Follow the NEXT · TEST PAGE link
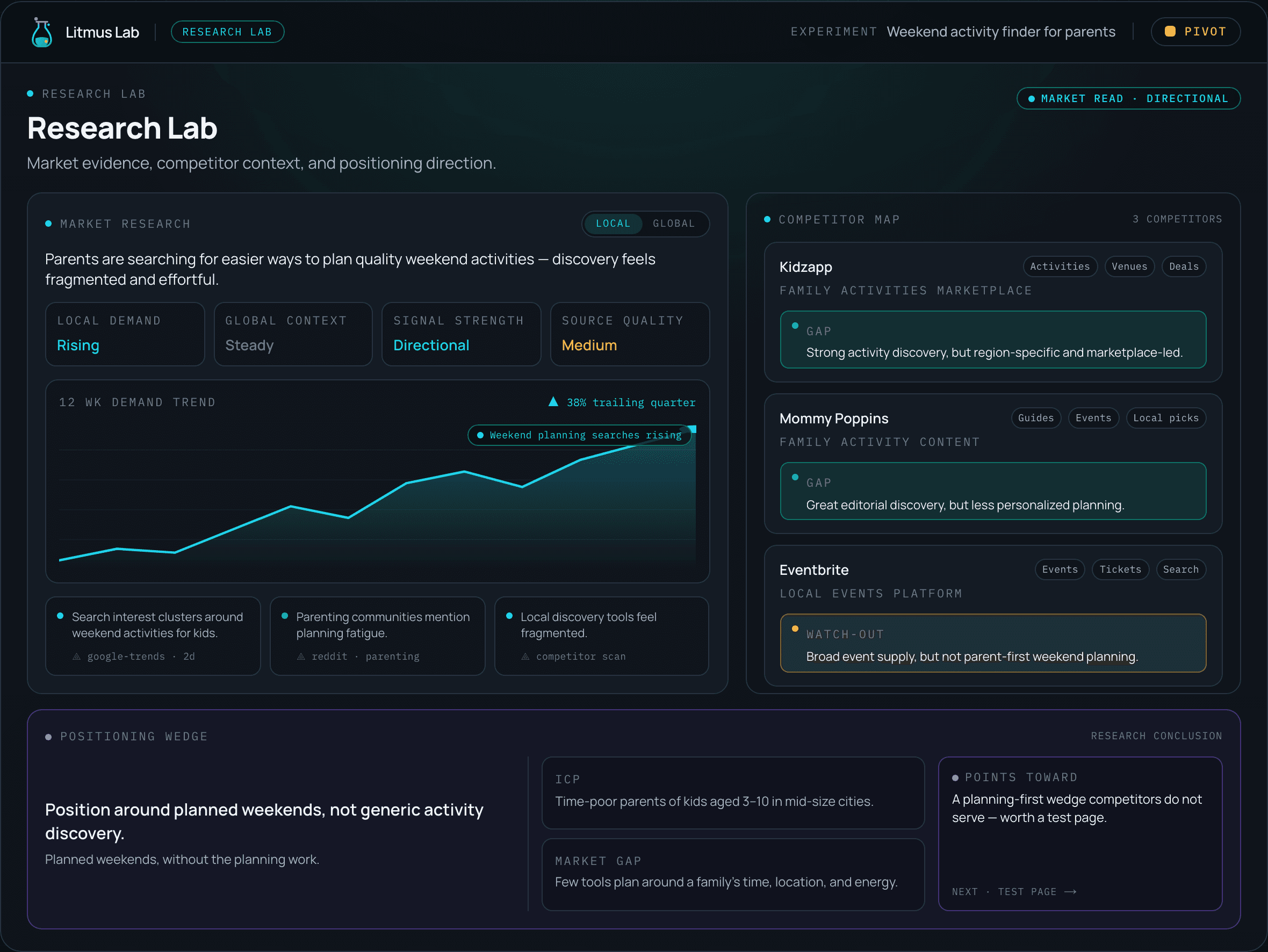Screen dimensions: 1268x952 pos(1014,892)
